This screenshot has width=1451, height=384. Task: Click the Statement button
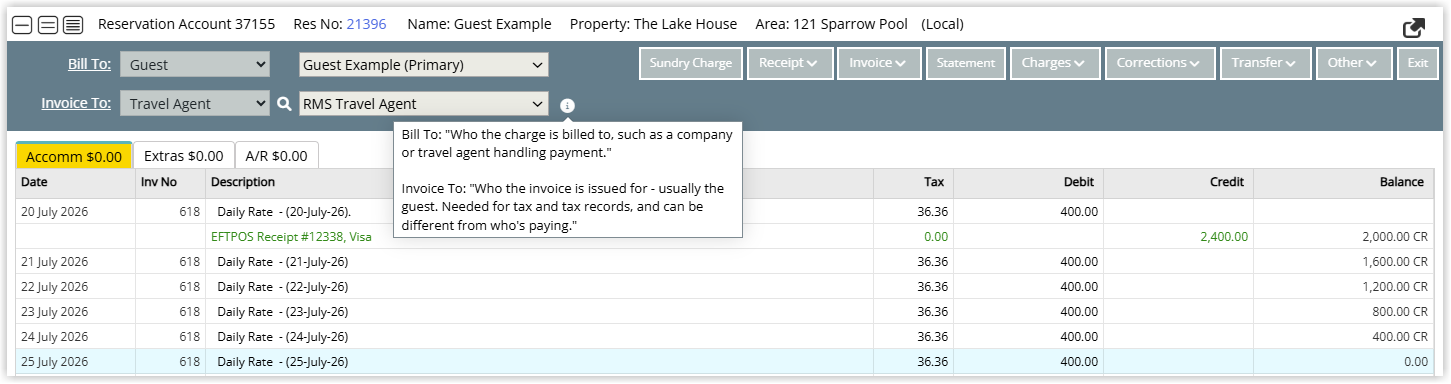(965, 63)
